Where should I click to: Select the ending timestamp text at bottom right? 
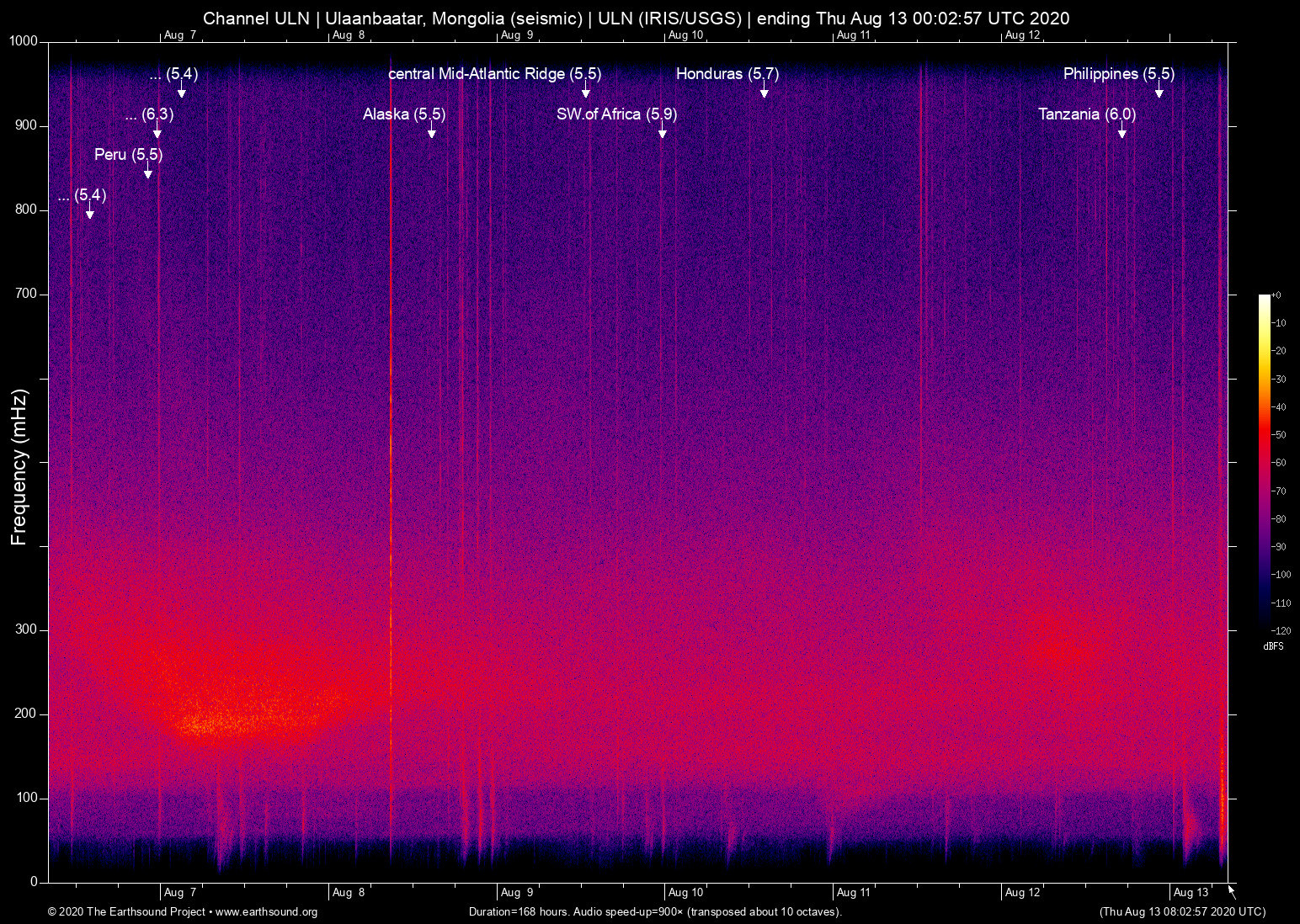coord(1182,912)
